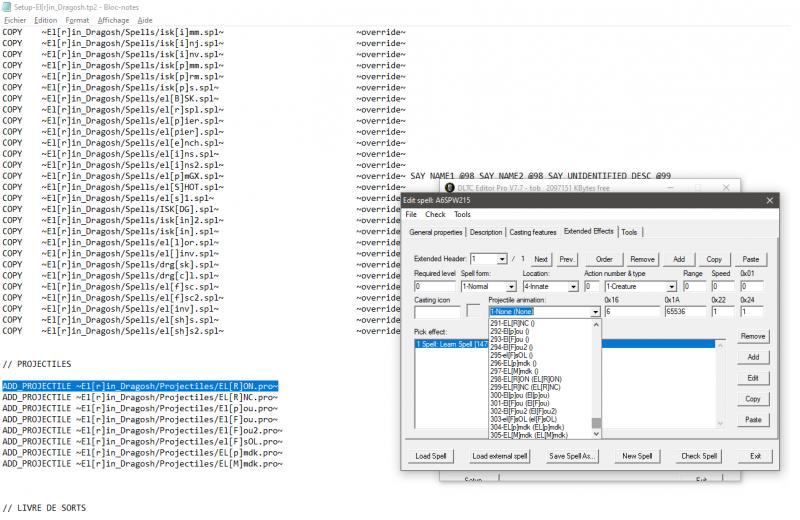This screenshot has width=800, height=520.
Task: Open the Check menu in Edit spell dialog
Action: click(435, 214)
